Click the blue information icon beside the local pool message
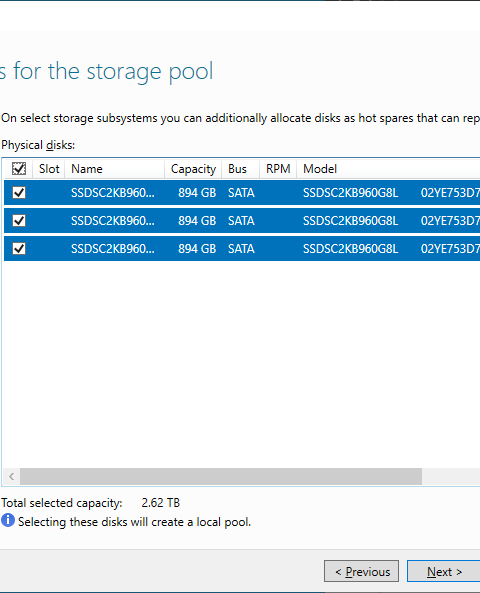The image size is (480, 593). (8, 520)
